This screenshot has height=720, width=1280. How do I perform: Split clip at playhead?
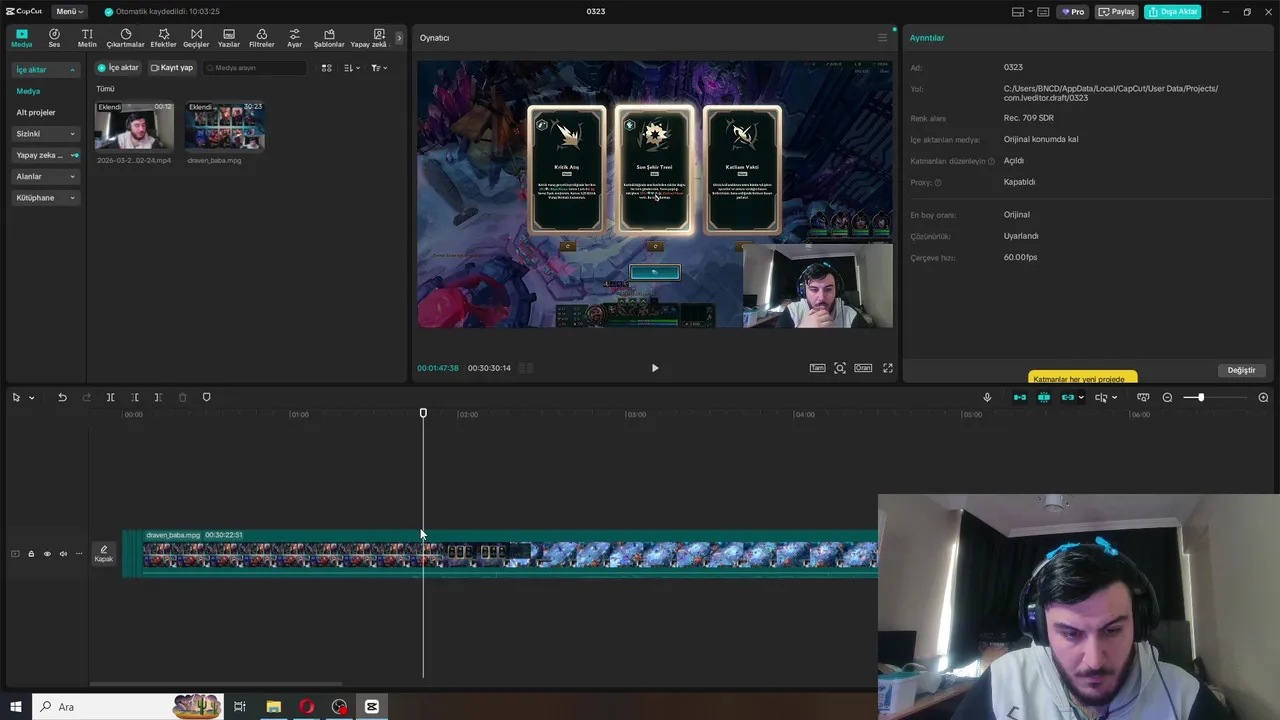(110, 398)
